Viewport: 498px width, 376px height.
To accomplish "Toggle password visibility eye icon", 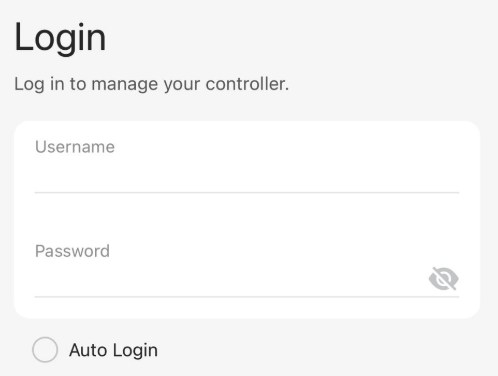I will 444,278.
